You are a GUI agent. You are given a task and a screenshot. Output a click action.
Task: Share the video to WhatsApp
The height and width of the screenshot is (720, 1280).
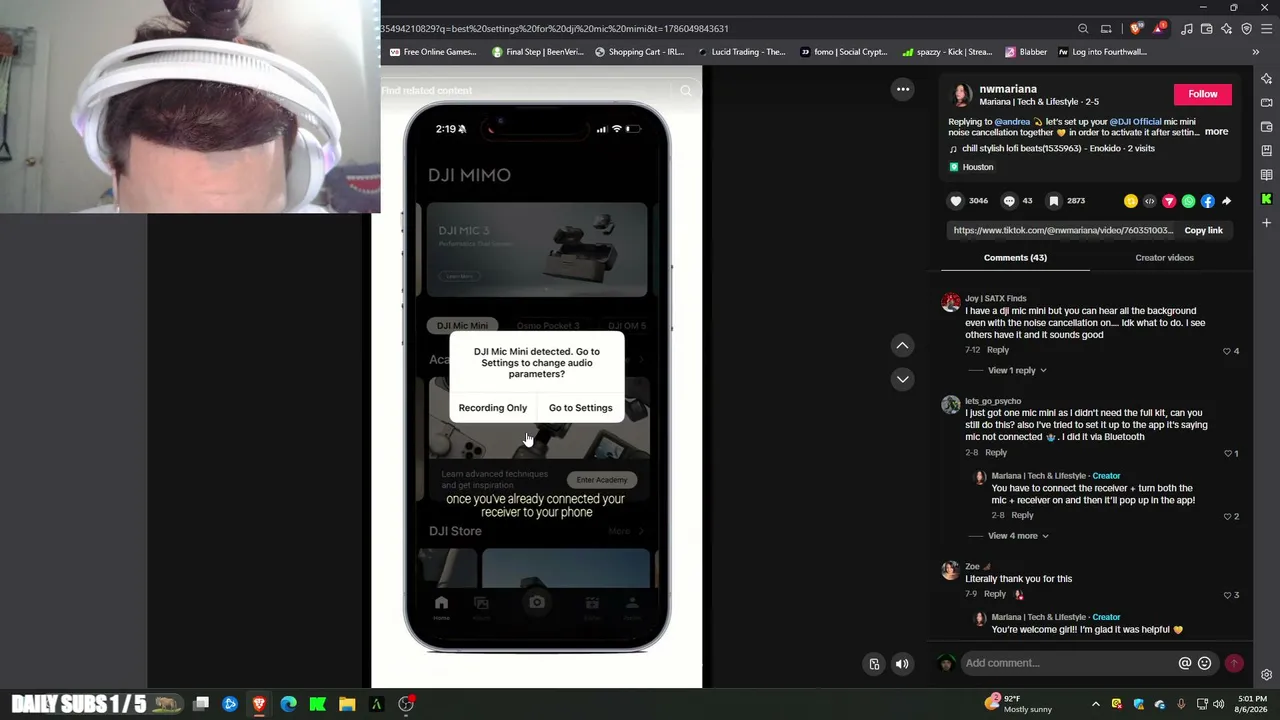[x=1188, y=201]
